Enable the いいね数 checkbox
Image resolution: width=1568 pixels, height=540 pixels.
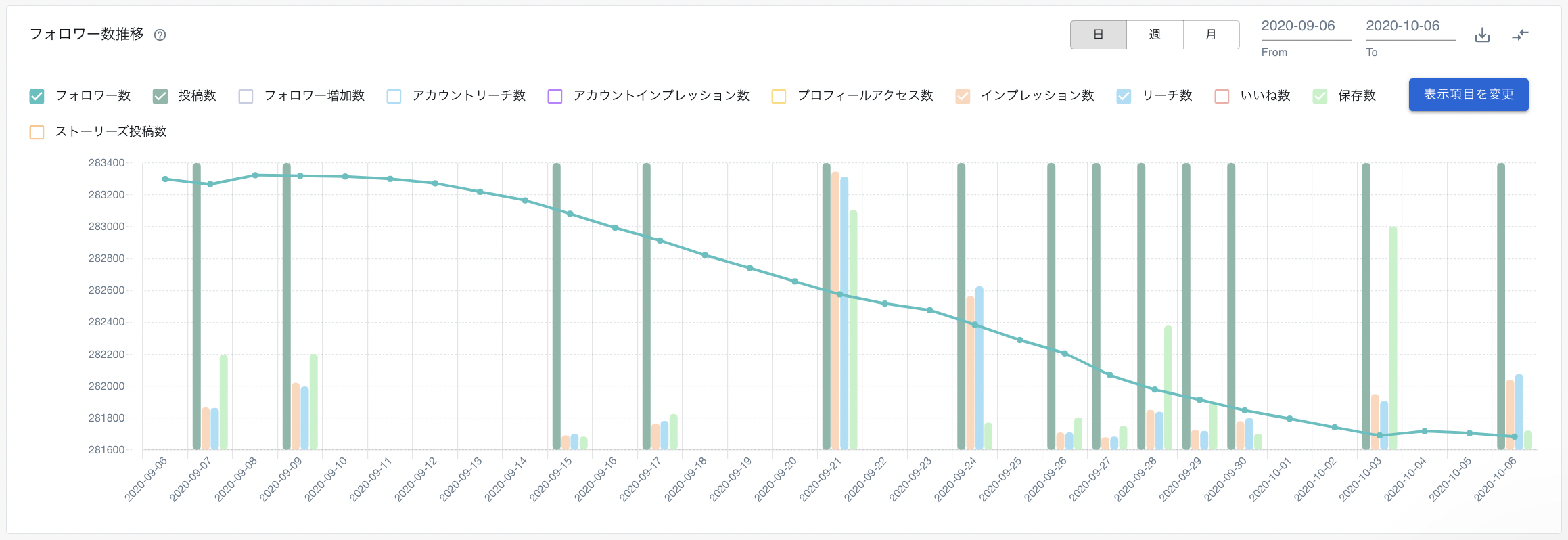[x=1222, y=96]
